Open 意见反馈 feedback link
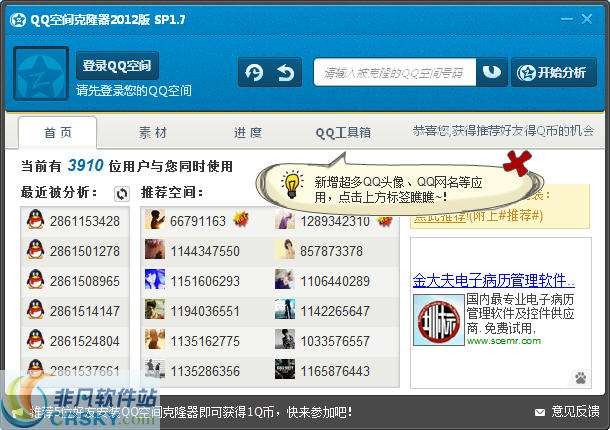Image resolution: width=610 pixels, height=430 pixels. point(575,411)
